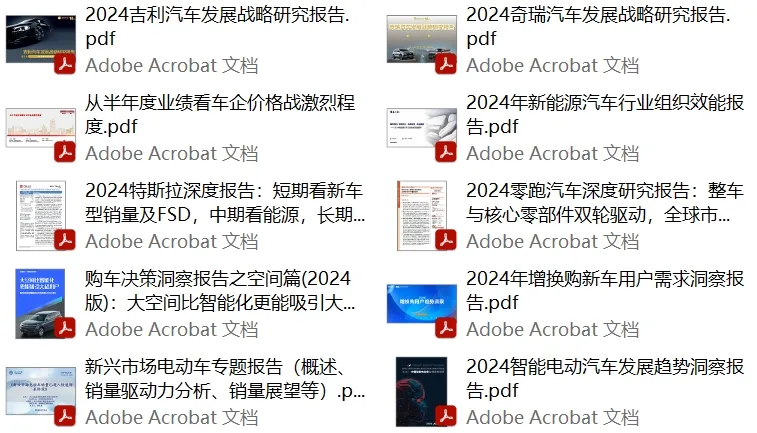This screenshot has height=433, width=757.
Task: Click the 2024奇瑞汽车发展战略研究报告.pdf file name
Action: [x=598, y=27]
